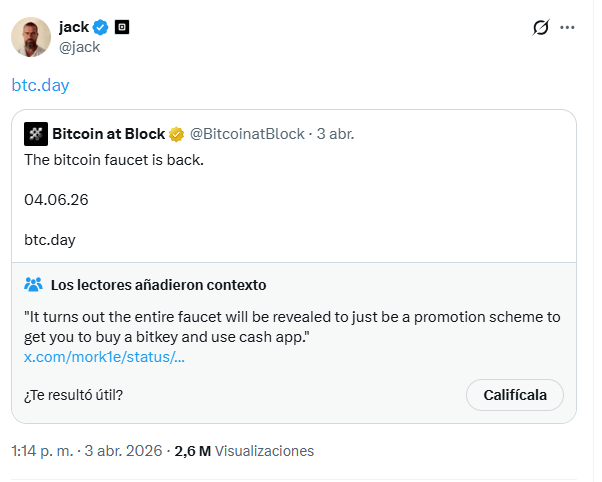The height and width of the screenshot is (482, 602).
Task: Click the Calíficala rate button
Action: [514, 394]
